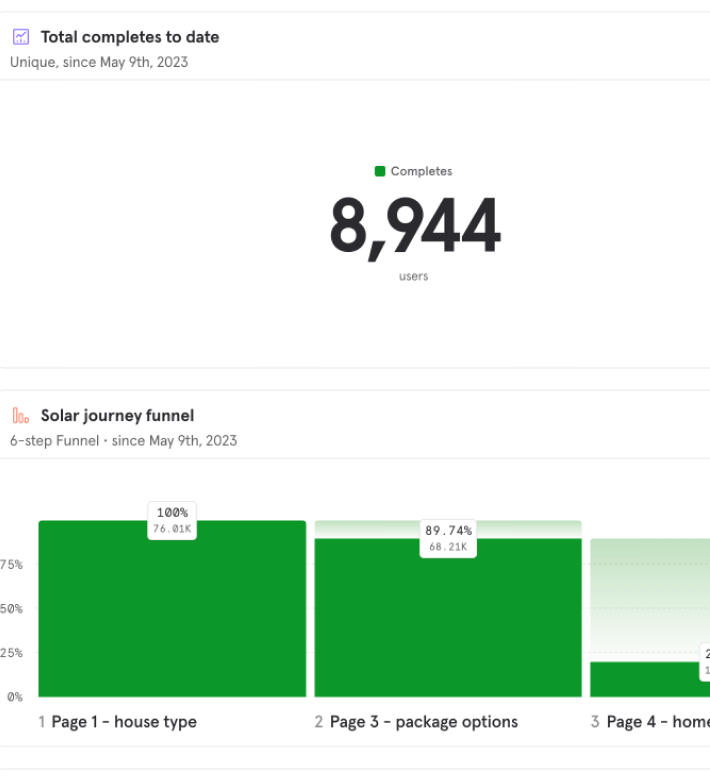Click "Unique, since May 9th, 2023" subtitle

point(99,62)
